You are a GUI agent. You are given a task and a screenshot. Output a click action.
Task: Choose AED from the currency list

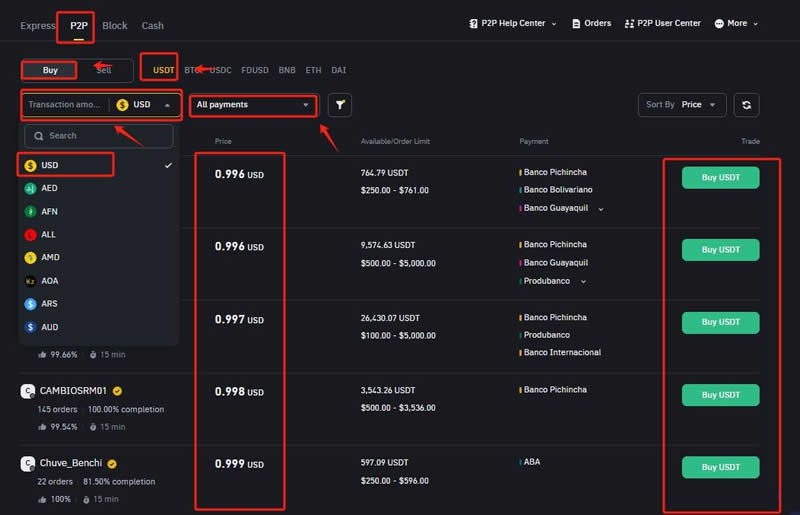pyautogui.click(x=98, y=188)
